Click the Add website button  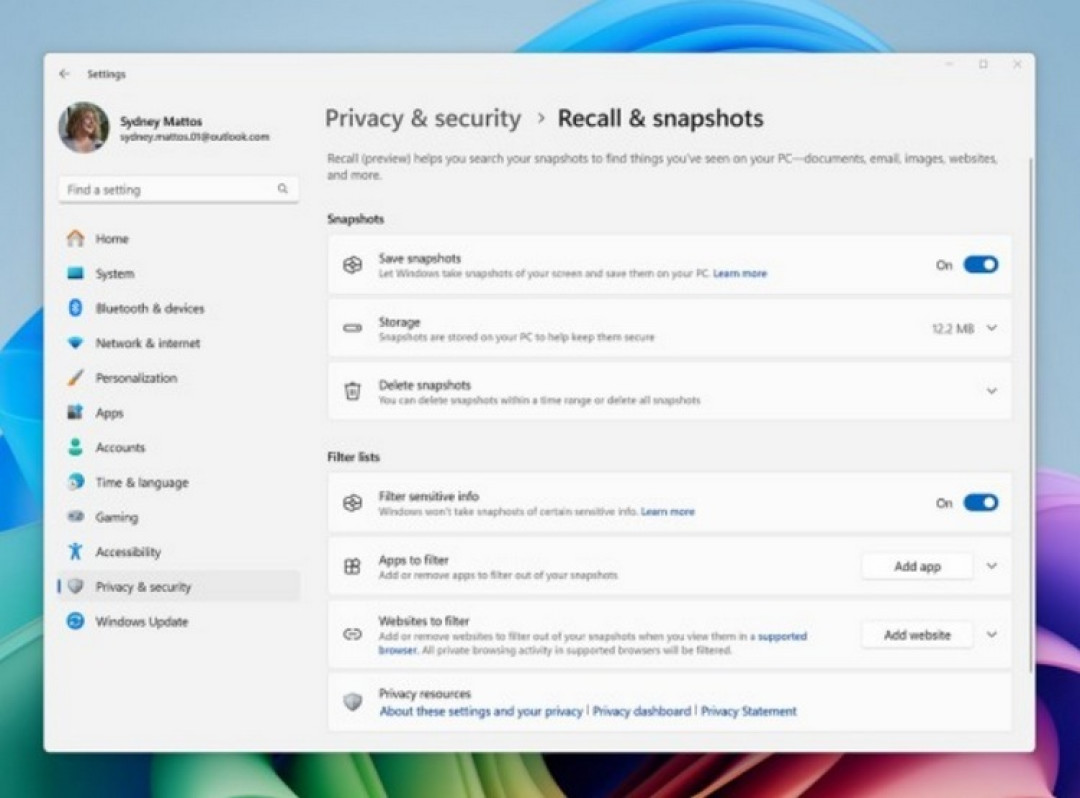tap(917, 635)
